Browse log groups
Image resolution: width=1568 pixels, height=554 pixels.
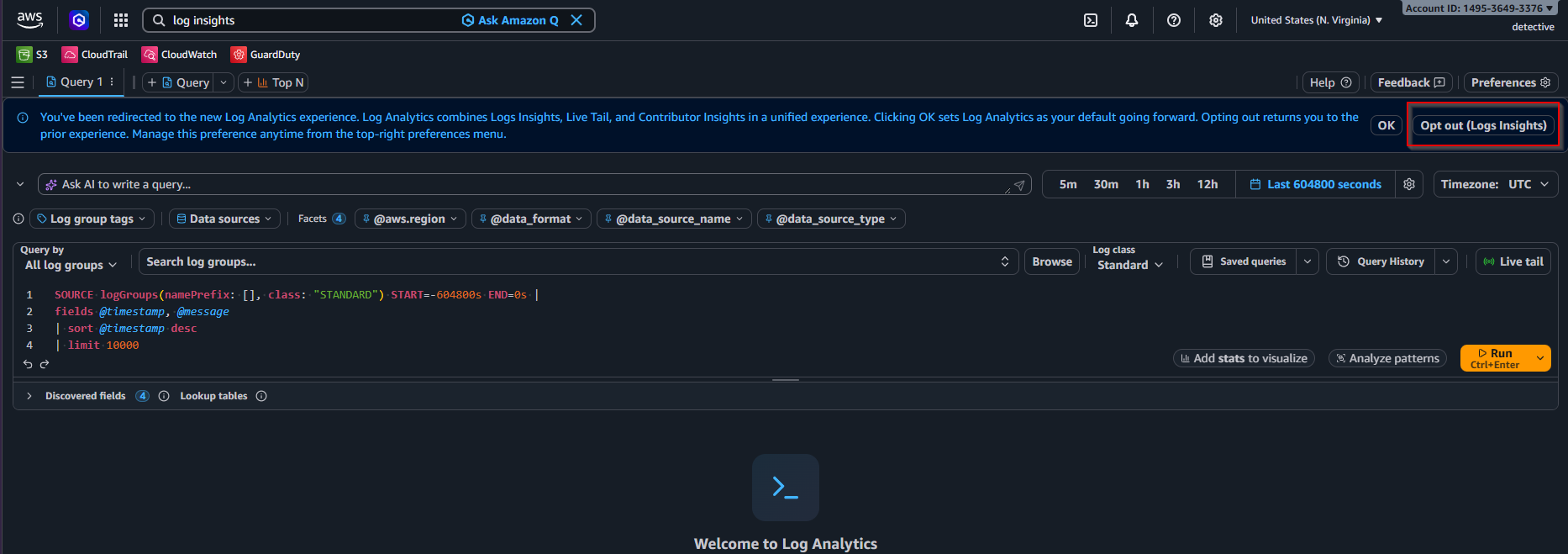[1052, 261]
